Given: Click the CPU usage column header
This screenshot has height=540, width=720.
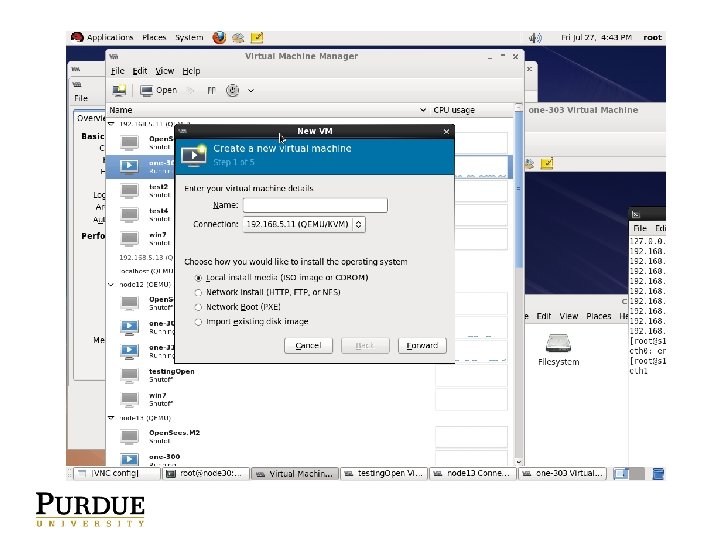Looking at the screenshot, I should (x=472, y=110).
